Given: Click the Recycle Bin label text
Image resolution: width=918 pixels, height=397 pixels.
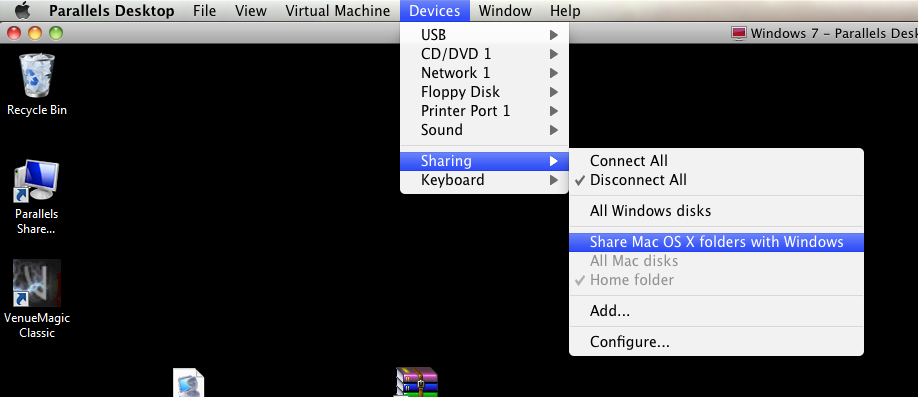Looking at the screenshot, I should (x=37, y=110).
